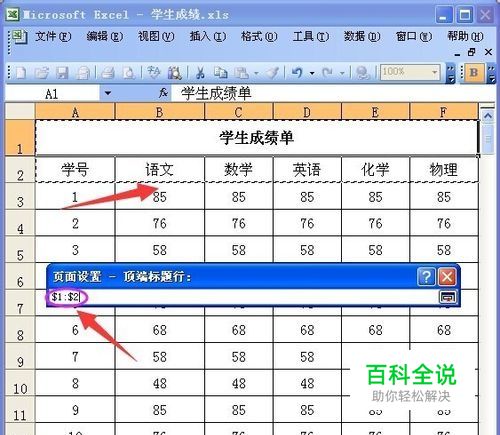Open the Paste options dropdown arrow

click(x=256, y=73)
